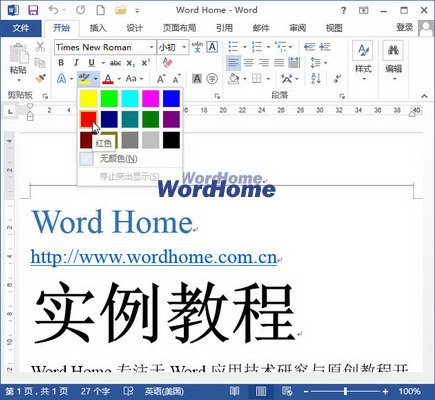Open the wordhome.com.cn hyperlink
The width and height of the screenshot is (435, 400).
pos(154,257)
